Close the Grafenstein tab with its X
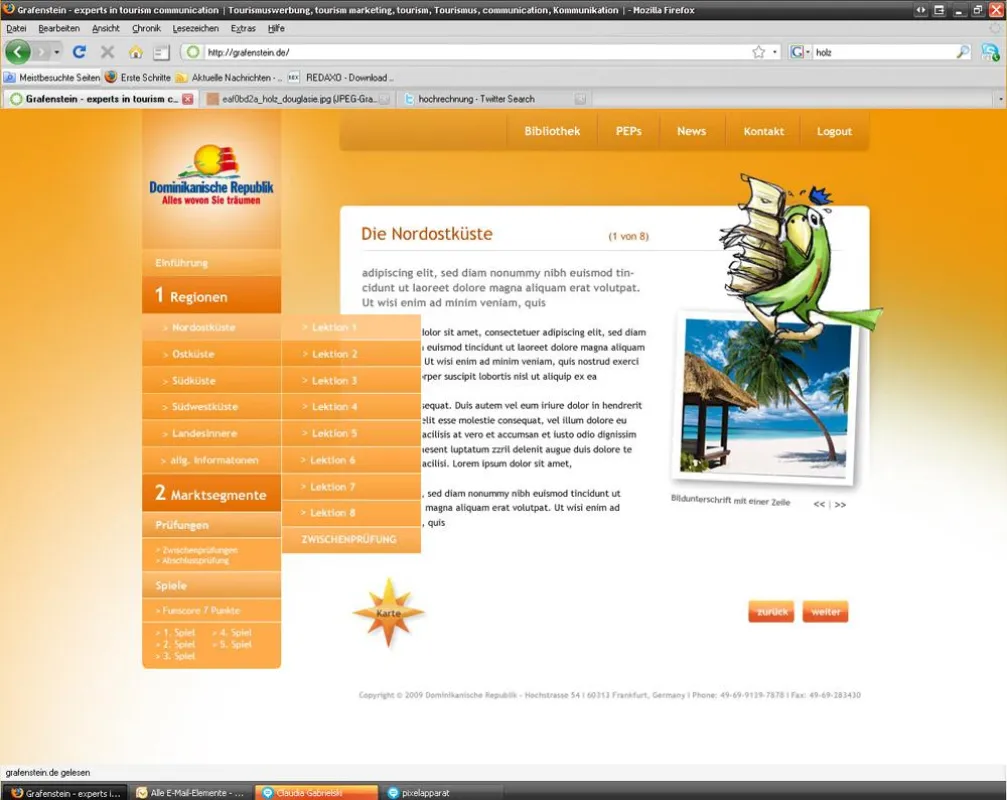Viewport: 1007px width, 800px height. click(x=188, y=99)
